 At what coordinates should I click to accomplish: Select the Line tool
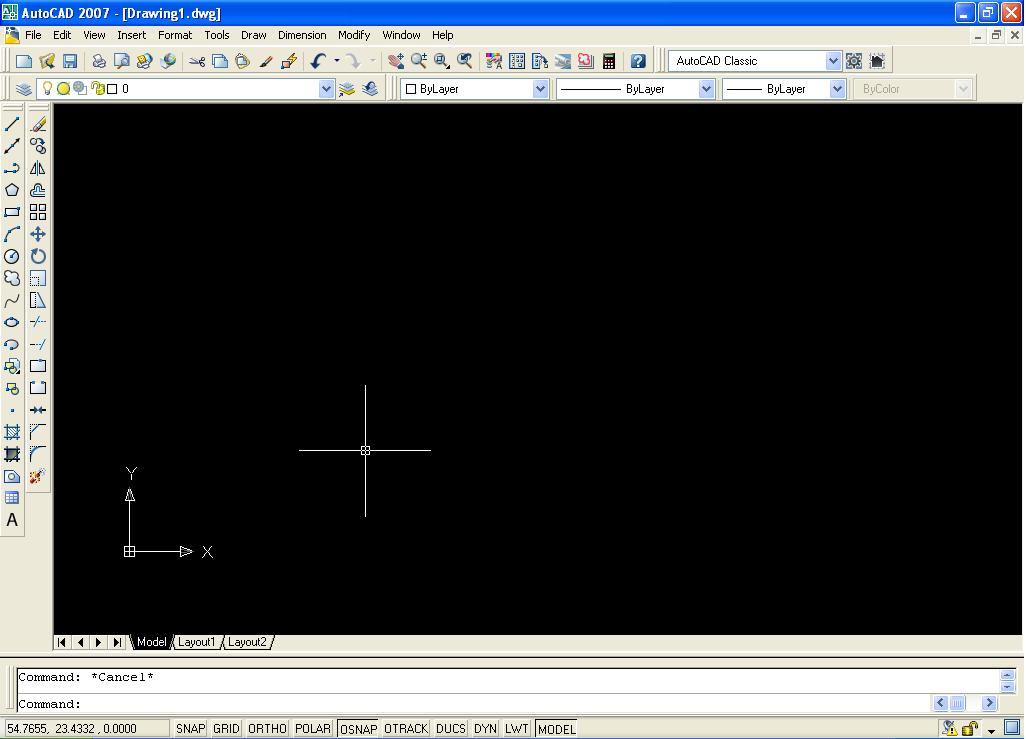click(x=12, y=123)
